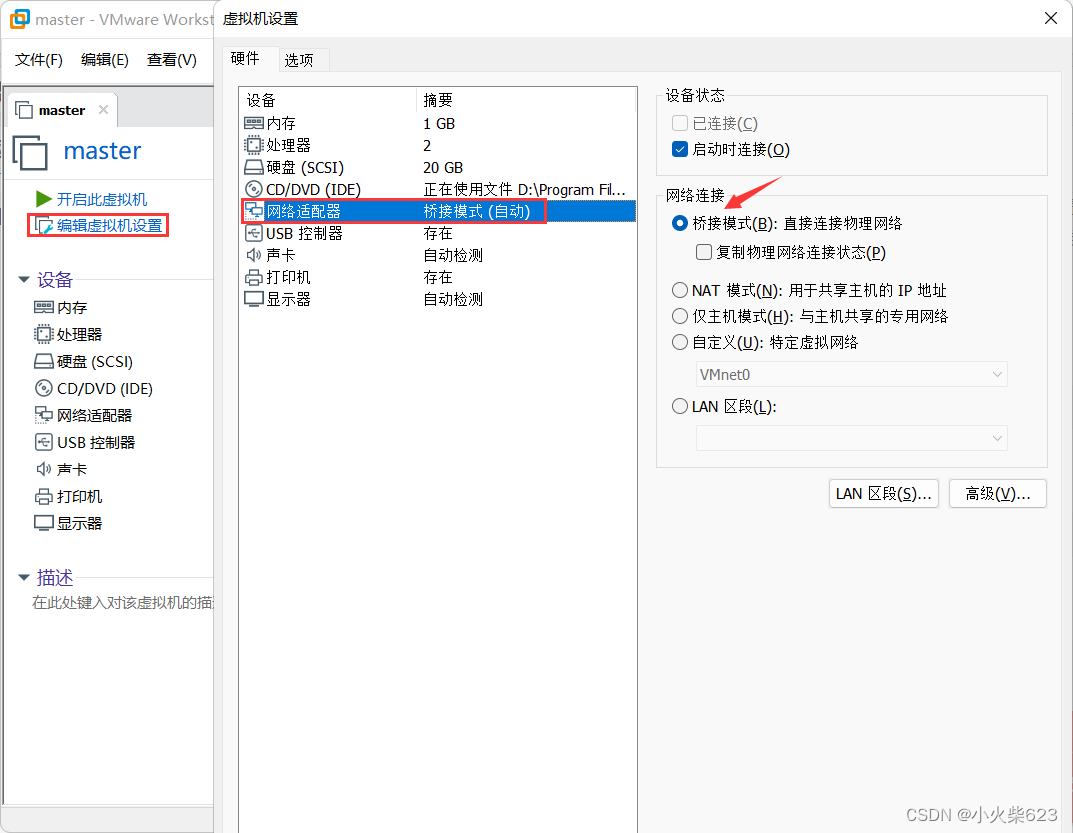The image size is (1073, 833).
Task: Collapse the 描述 section in main window
Action: click(24, 578)
